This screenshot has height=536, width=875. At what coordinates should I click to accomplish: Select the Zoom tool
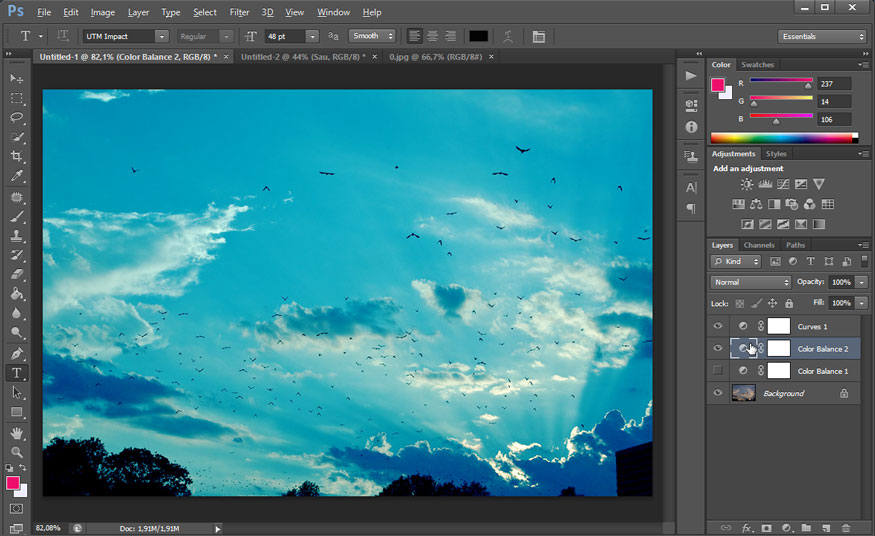point(17,452)
